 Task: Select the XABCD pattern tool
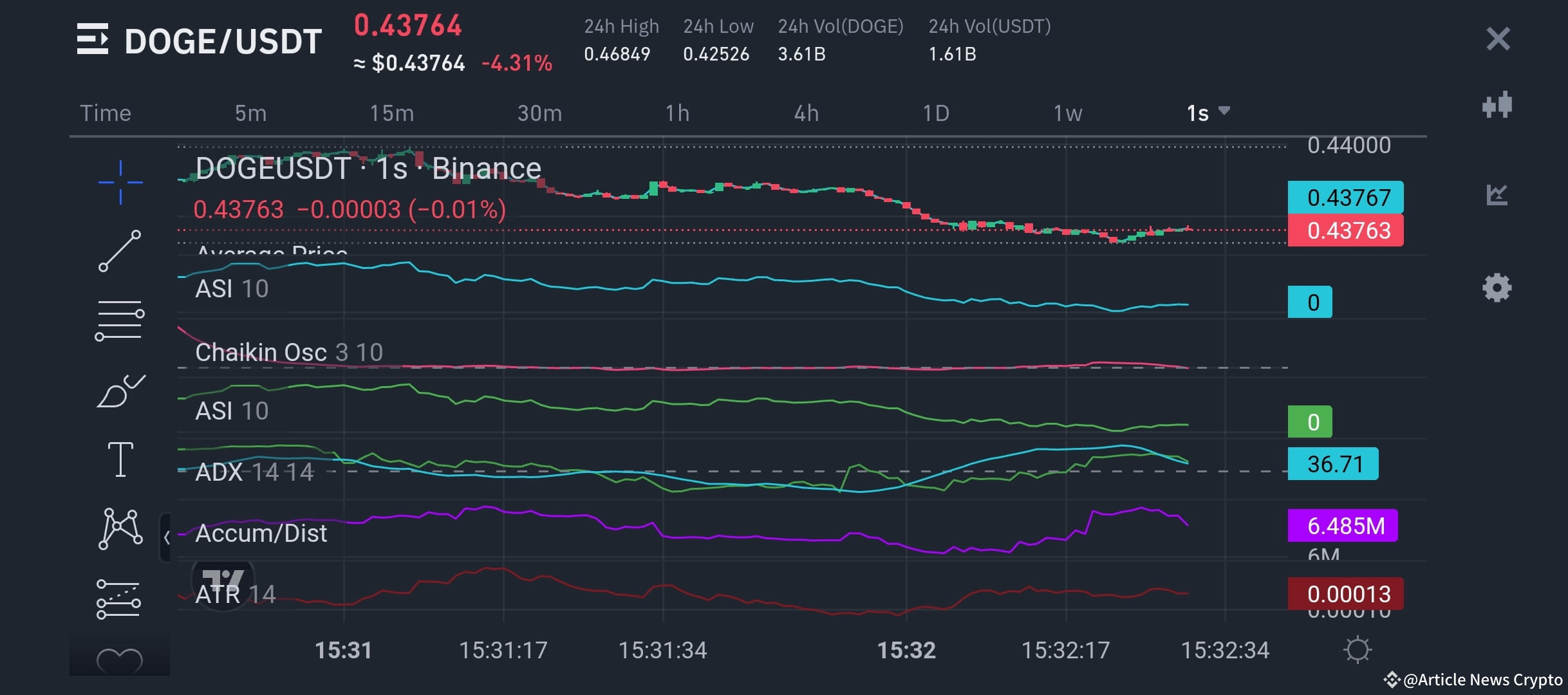[x=120, y=529]
